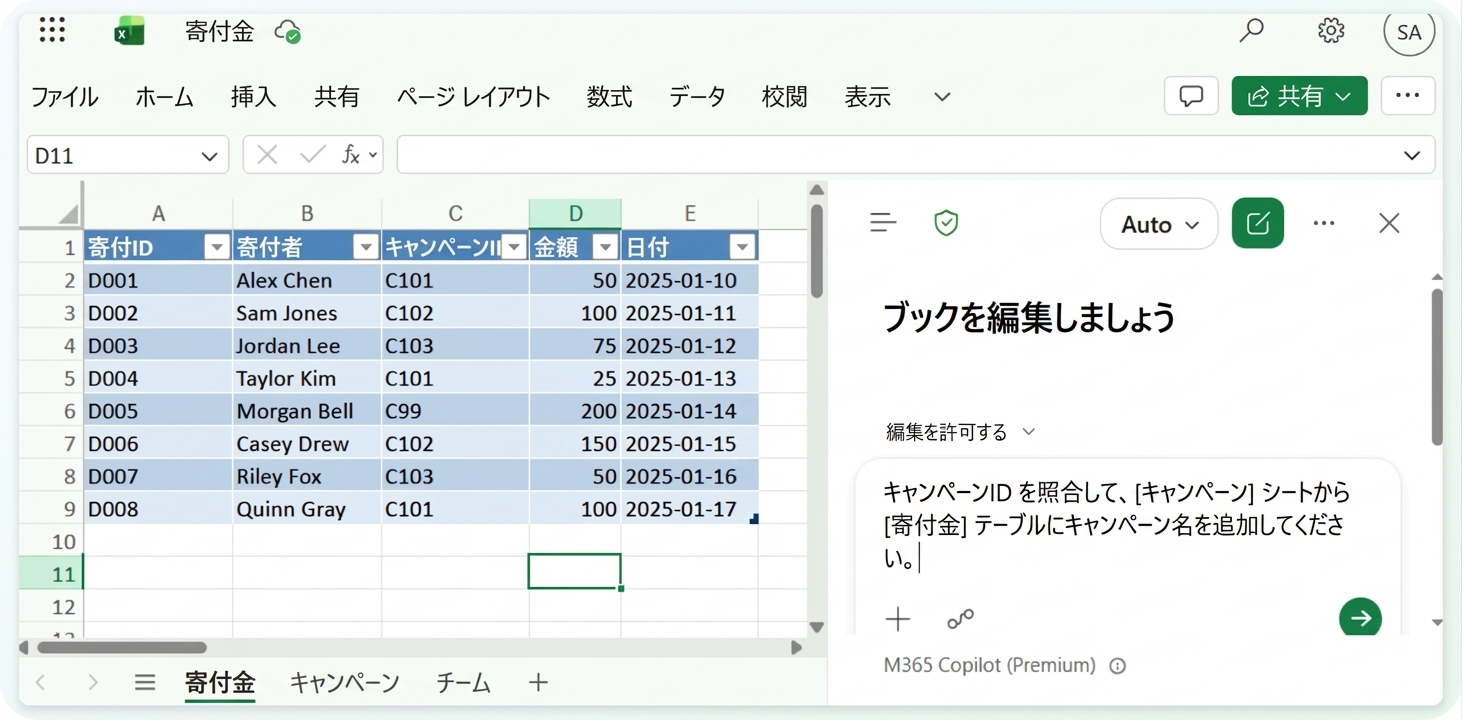
Task: Open the 寄付ID column filter dropdown
Action: click(216, 247)
